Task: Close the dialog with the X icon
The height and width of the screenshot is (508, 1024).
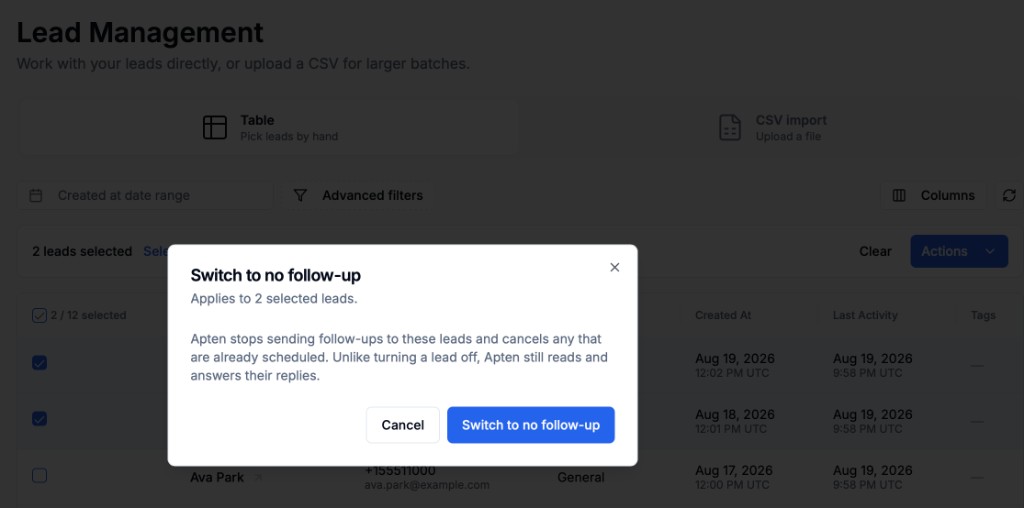Action: (x=614, y=267)
